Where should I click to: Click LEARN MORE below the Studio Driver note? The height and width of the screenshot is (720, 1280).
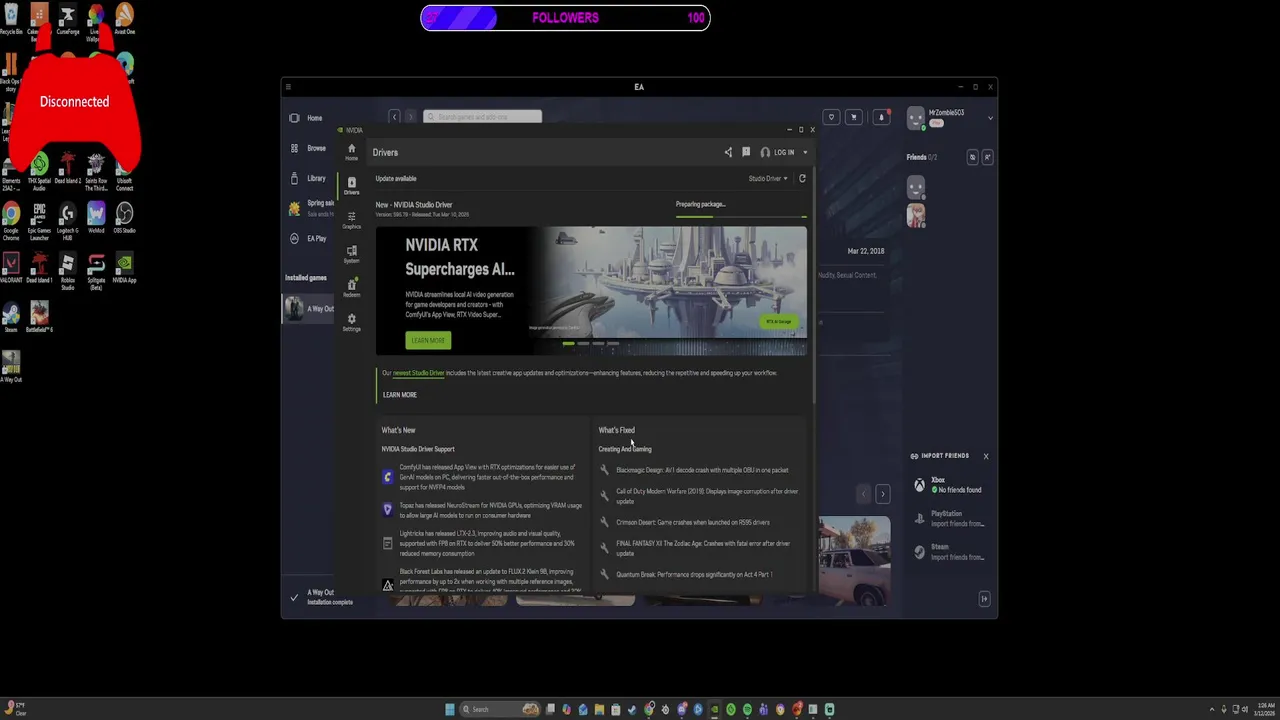pyautogui.click(x=400, y=394)
